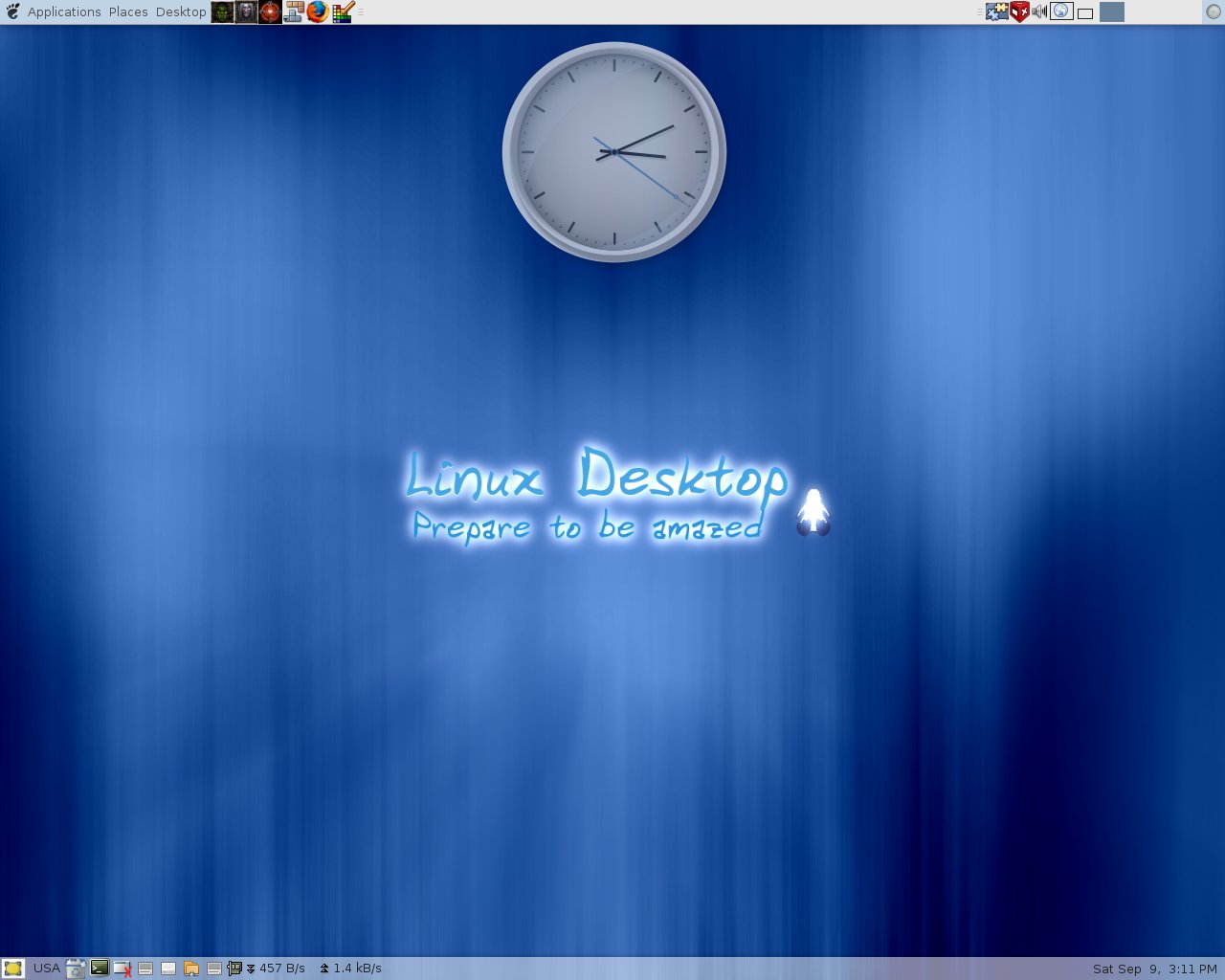Launch the green orc face game icon
Image resolution: width=1225 pixels, height=980 pixels.
[x=222, y=11]
